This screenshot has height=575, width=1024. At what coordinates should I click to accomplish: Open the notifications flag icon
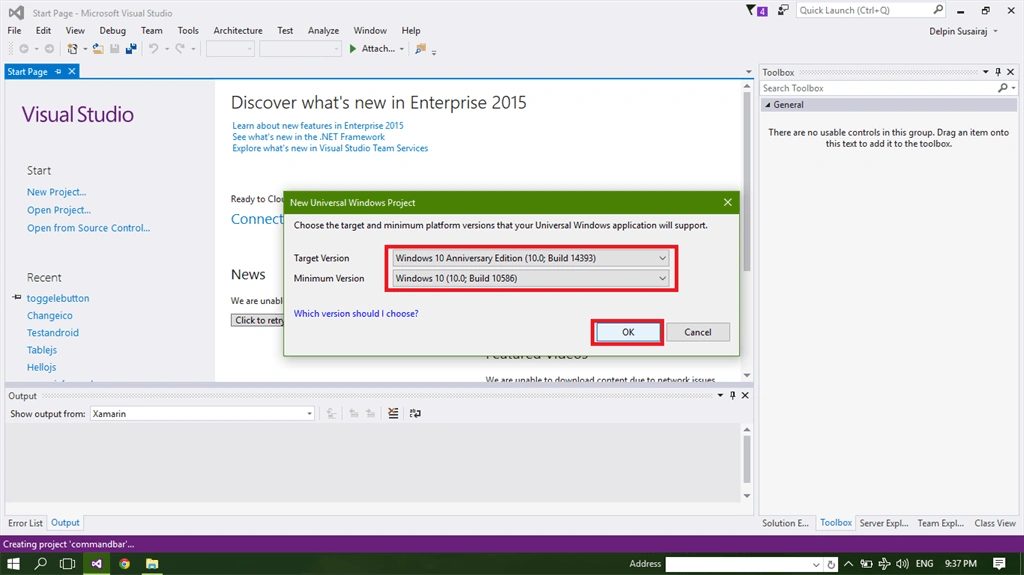[x=756, y=10]
